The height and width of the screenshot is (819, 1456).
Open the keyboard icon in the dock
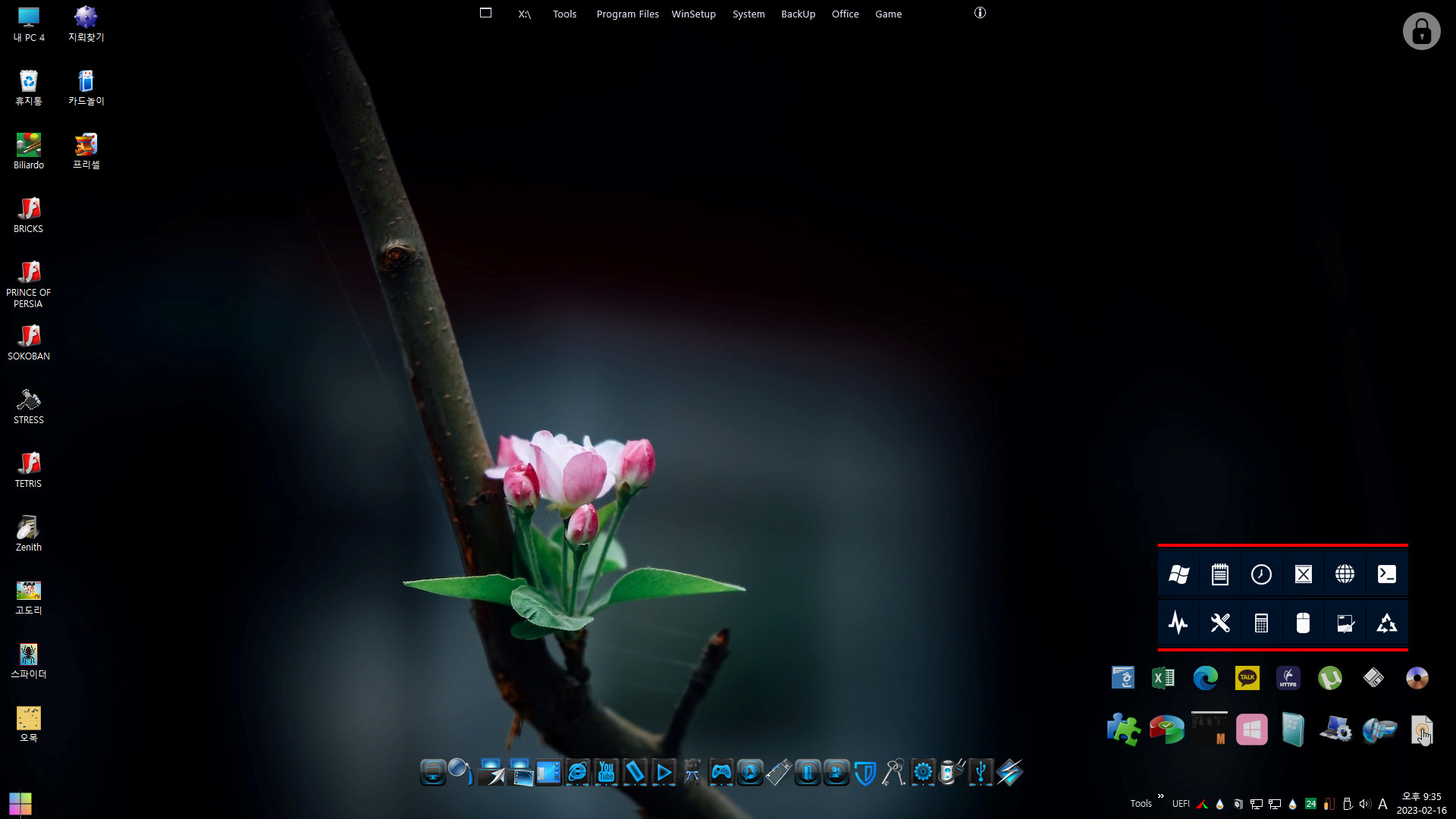(779, 772)
